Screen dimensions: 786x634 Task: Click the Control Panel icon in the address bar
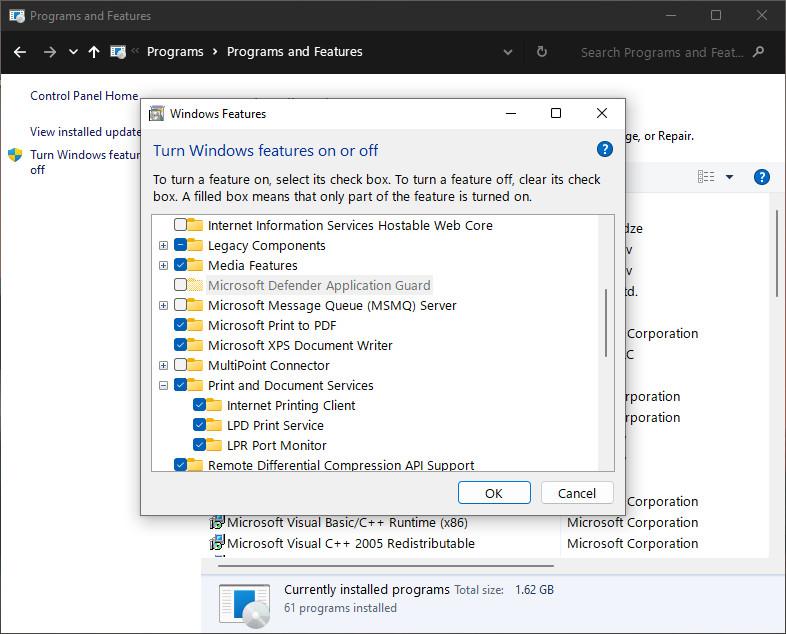118,52
